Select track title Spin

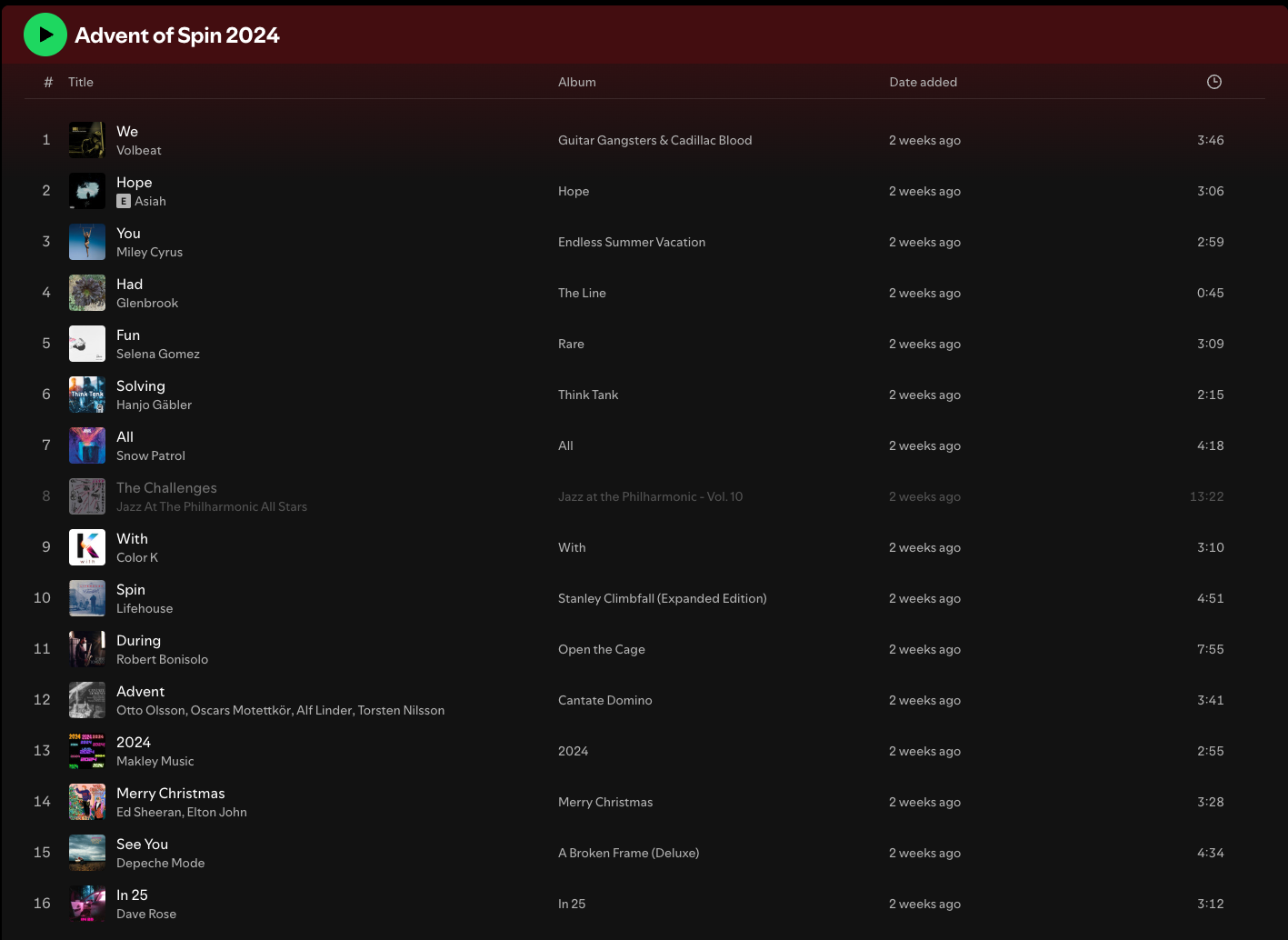tap(131, 590)
